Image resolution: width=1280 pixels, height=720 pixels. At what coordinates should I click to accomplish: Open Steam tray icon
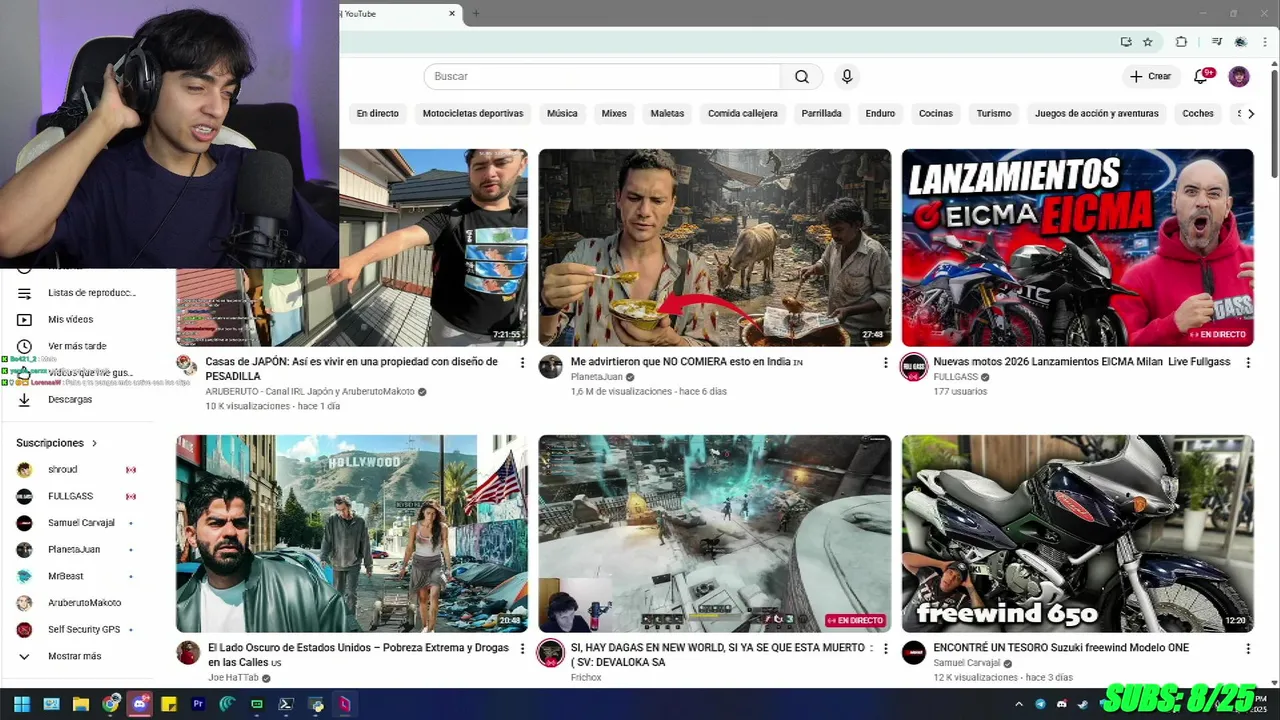coord(1083,704)
